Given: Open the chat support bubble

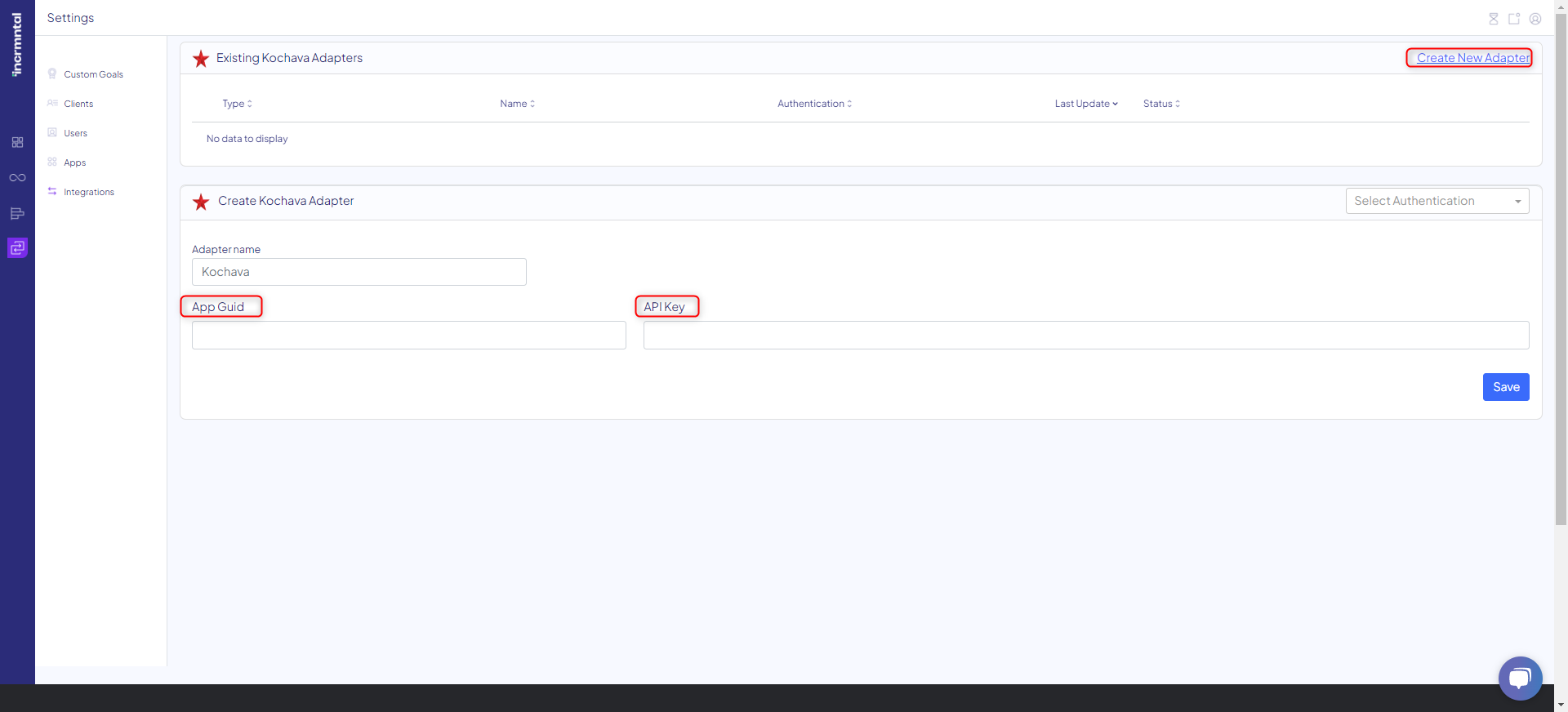Looking at the screenshot, I should [x=1520, y=678].
